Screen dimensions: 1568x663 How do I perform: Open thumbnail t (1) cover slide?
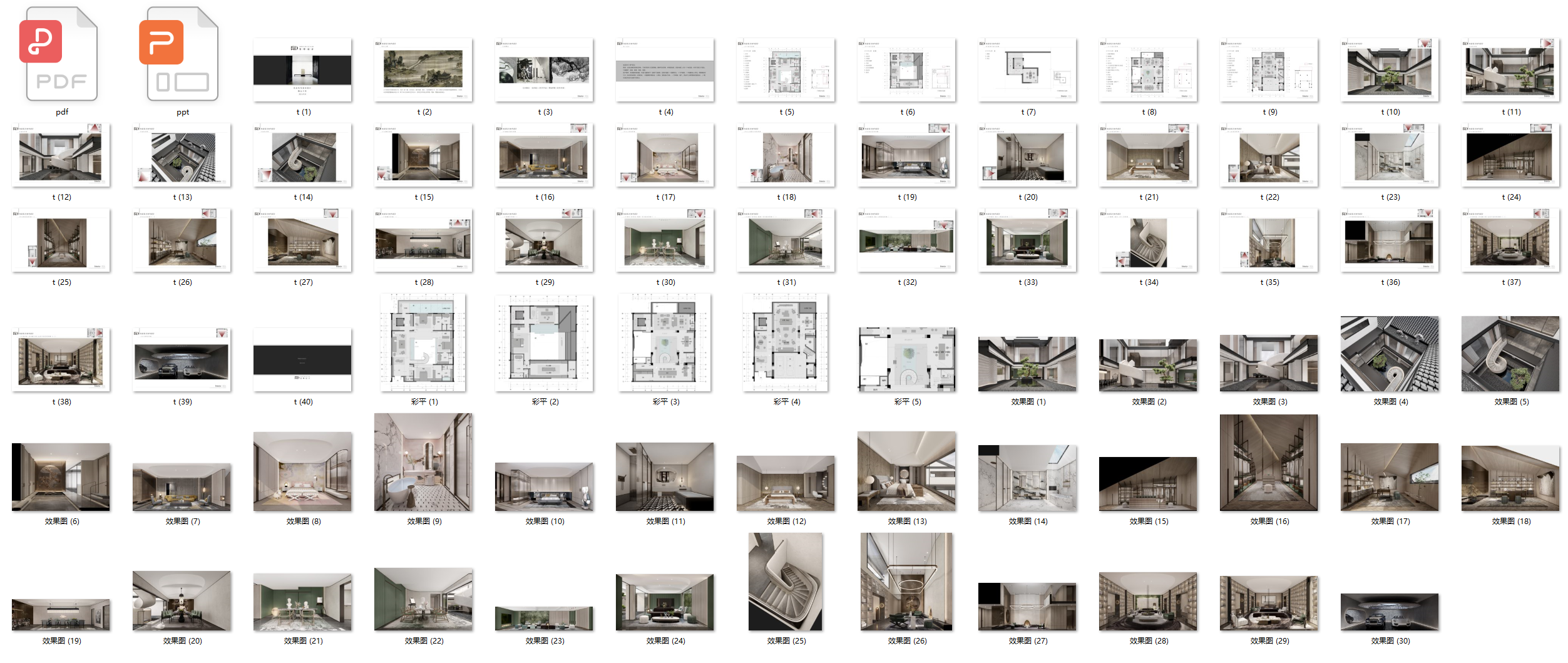point(302,69)
